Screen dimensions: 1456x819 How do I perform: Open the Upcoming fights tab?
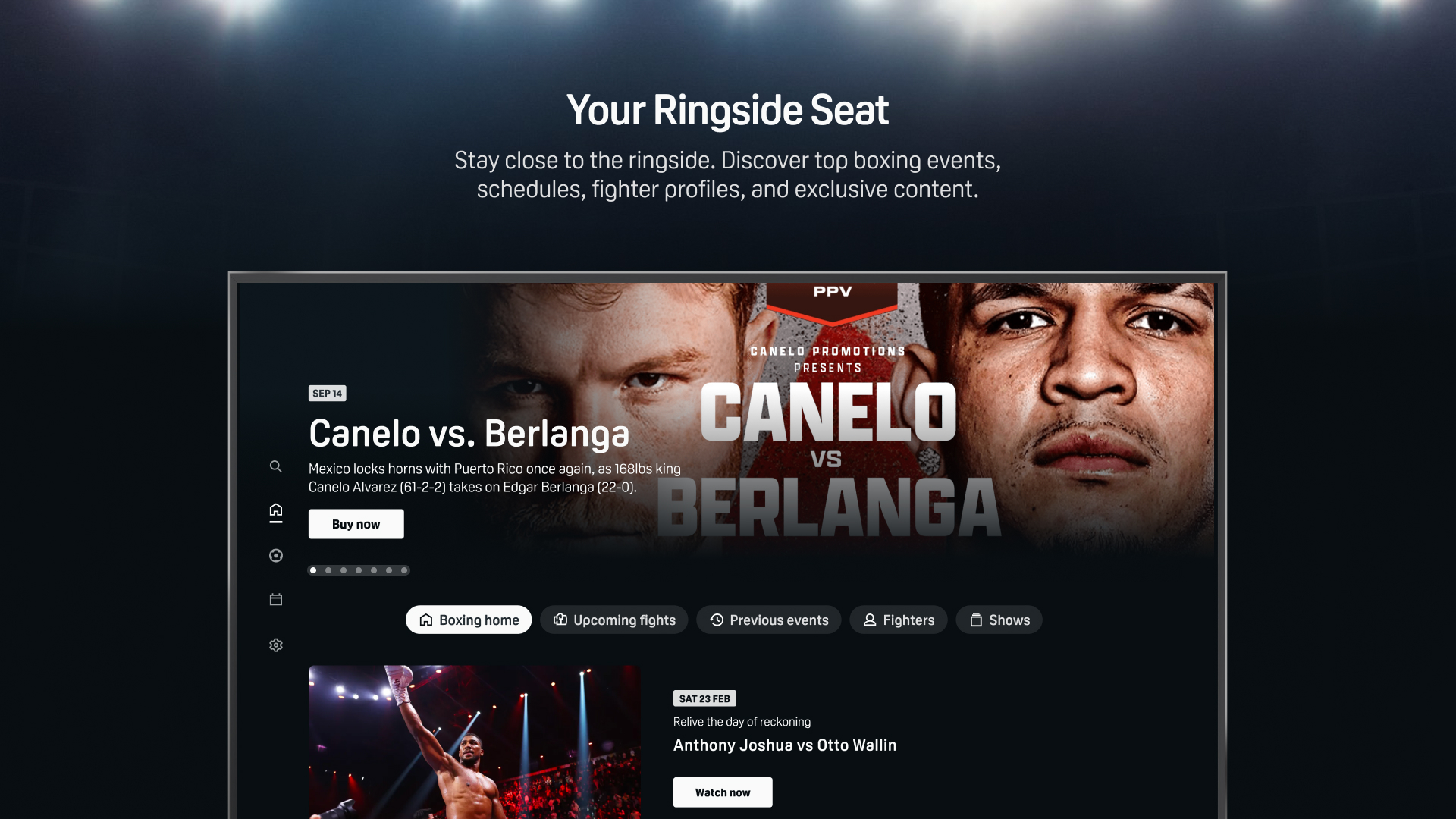click(x=614, y=620)
